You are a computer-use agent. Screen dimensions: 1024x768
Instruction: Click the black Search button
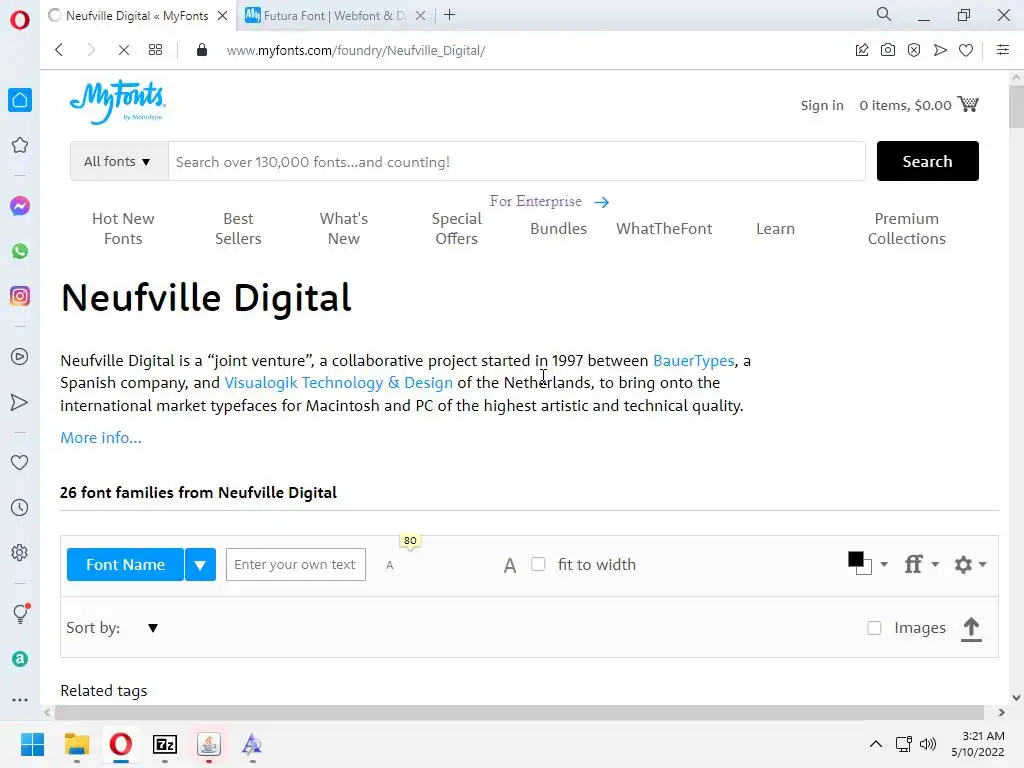927,161
